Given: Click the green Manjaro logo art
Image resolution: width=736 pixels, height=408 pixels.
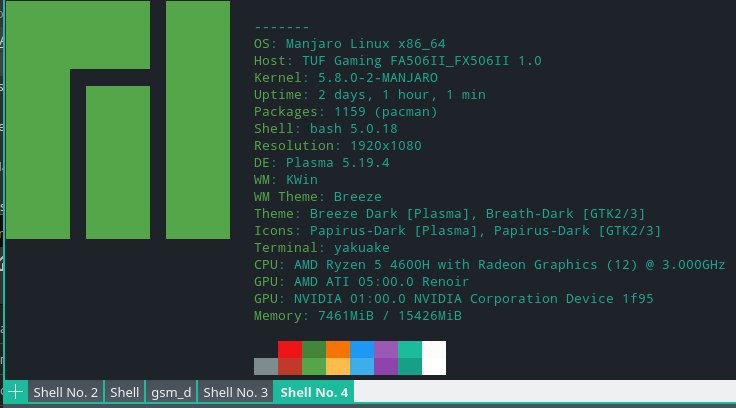Looking at the screenshot, I should (118, 120).
